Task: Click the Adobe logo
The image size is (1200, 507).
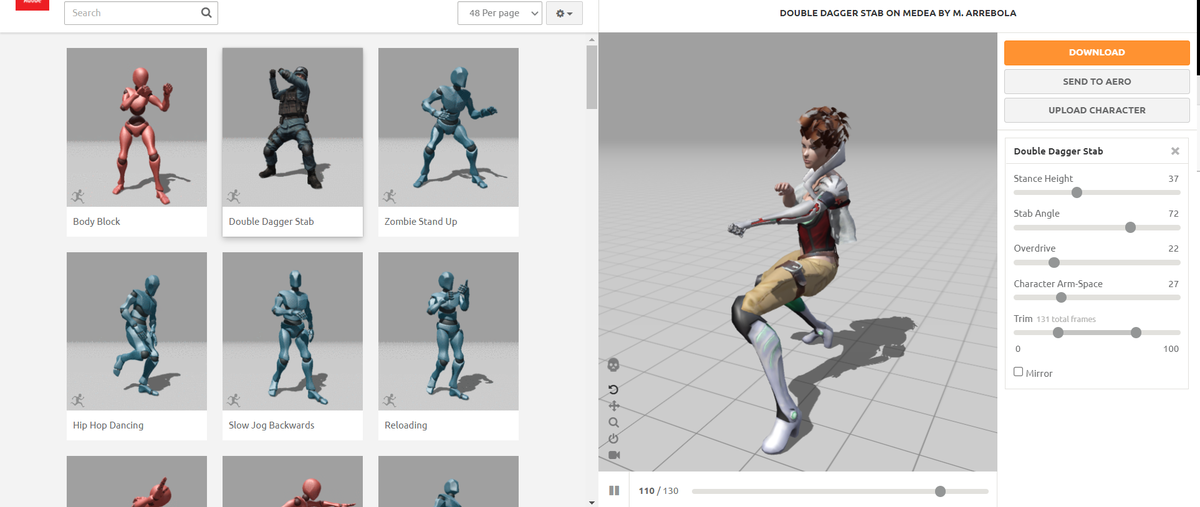Action: [31, 5]
